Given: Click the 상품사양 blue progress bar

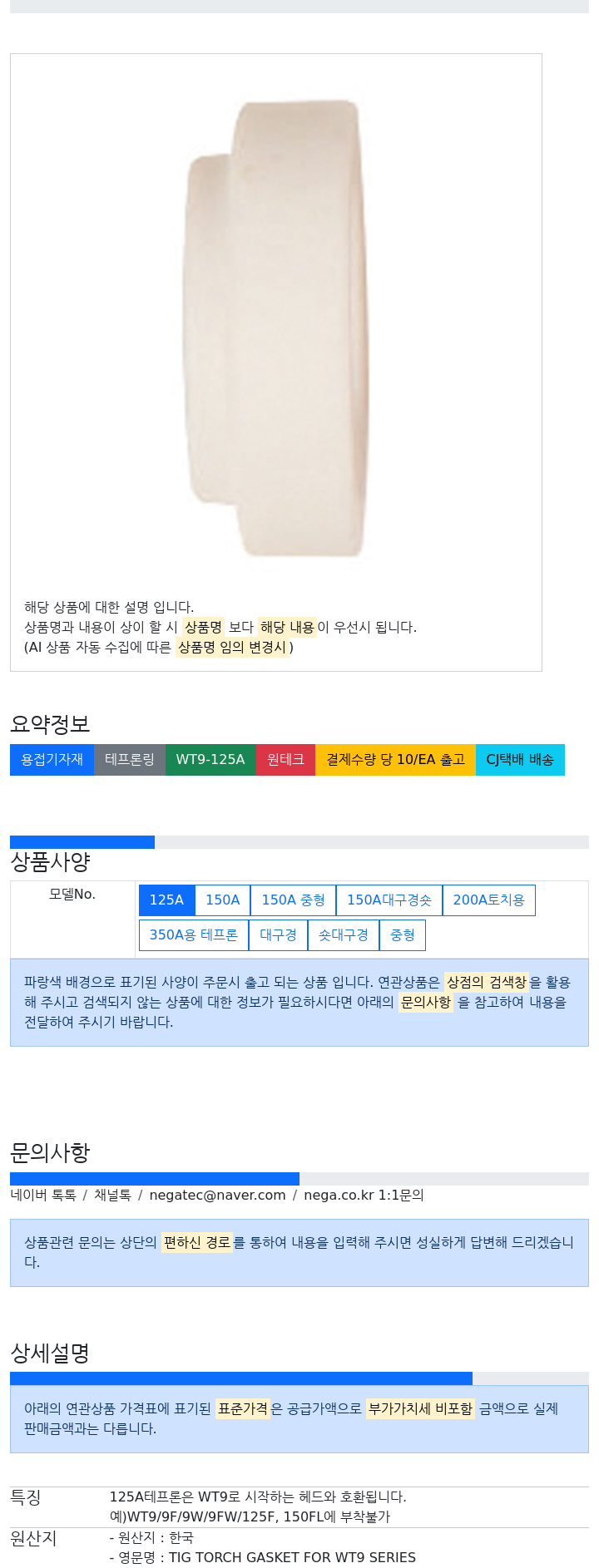Looking at the screenshot, I should [x=82, y=842].
